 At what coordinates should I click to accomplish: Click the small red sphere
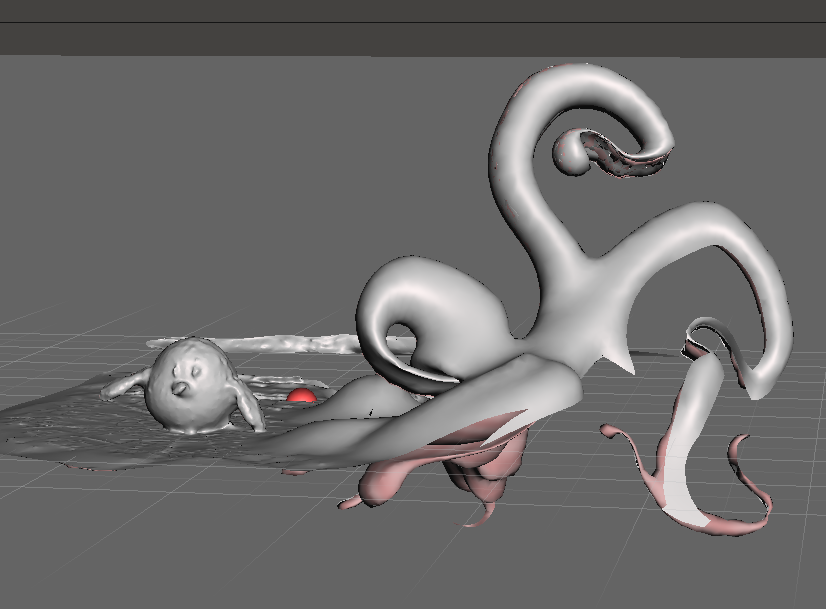(301, 397)
